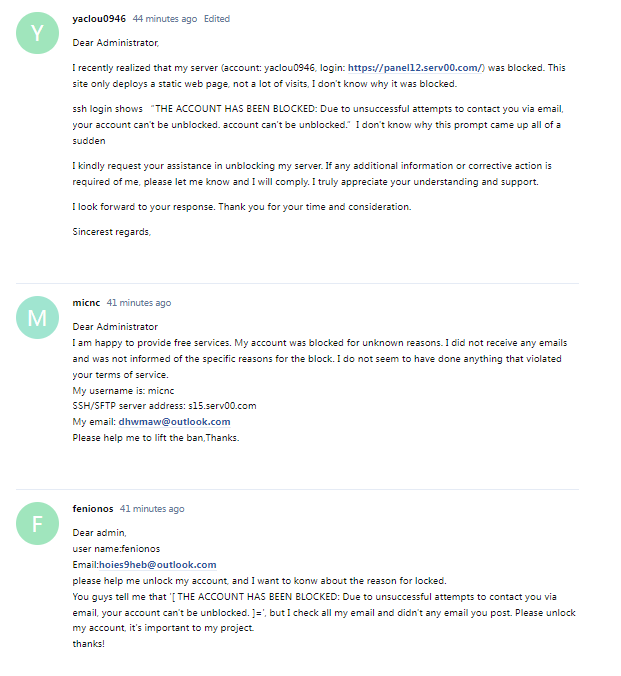Click the M avatar of user micnc
This screenshot has width=621, height=676.
pyautogui.click(x=37, y=318)
